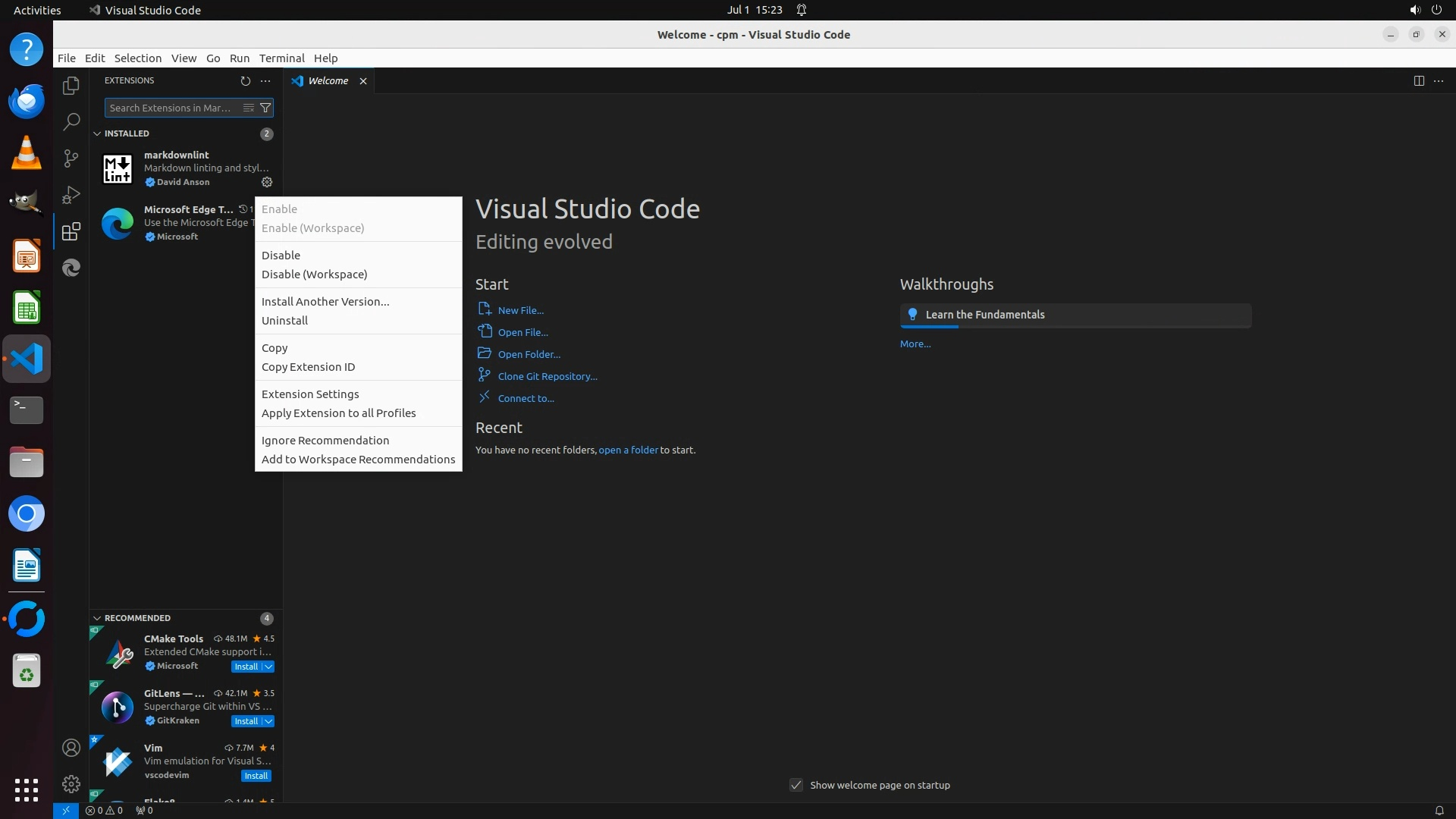This screenshot has width=1456, height=819.
Task: Open CMake Tools install dropdown arrow
Action: click(x=268, y=667)
